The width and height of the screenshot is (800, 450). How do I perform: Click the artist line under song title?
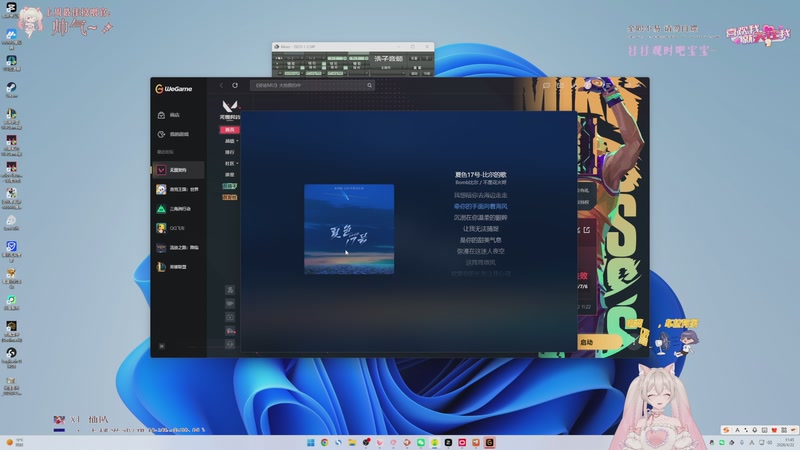pyautogui.click(x=481, y=182)
